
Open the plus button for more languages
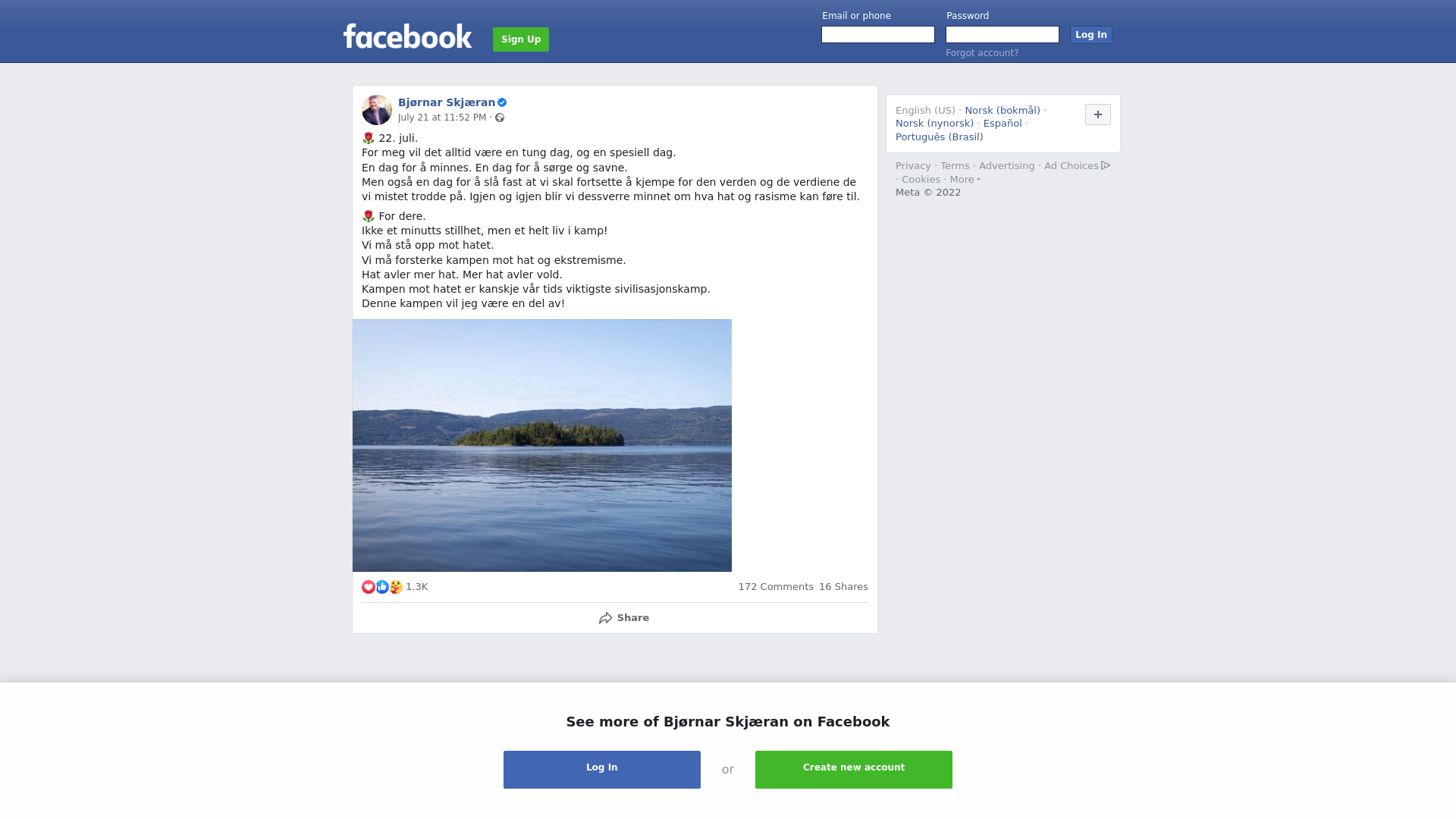[1098, 115]
